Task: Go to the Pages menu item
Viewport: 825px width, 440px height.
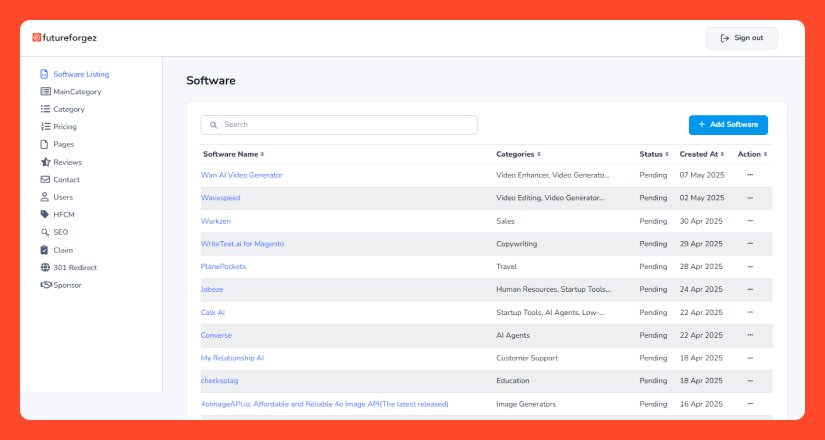Action: tap(64, 144)
